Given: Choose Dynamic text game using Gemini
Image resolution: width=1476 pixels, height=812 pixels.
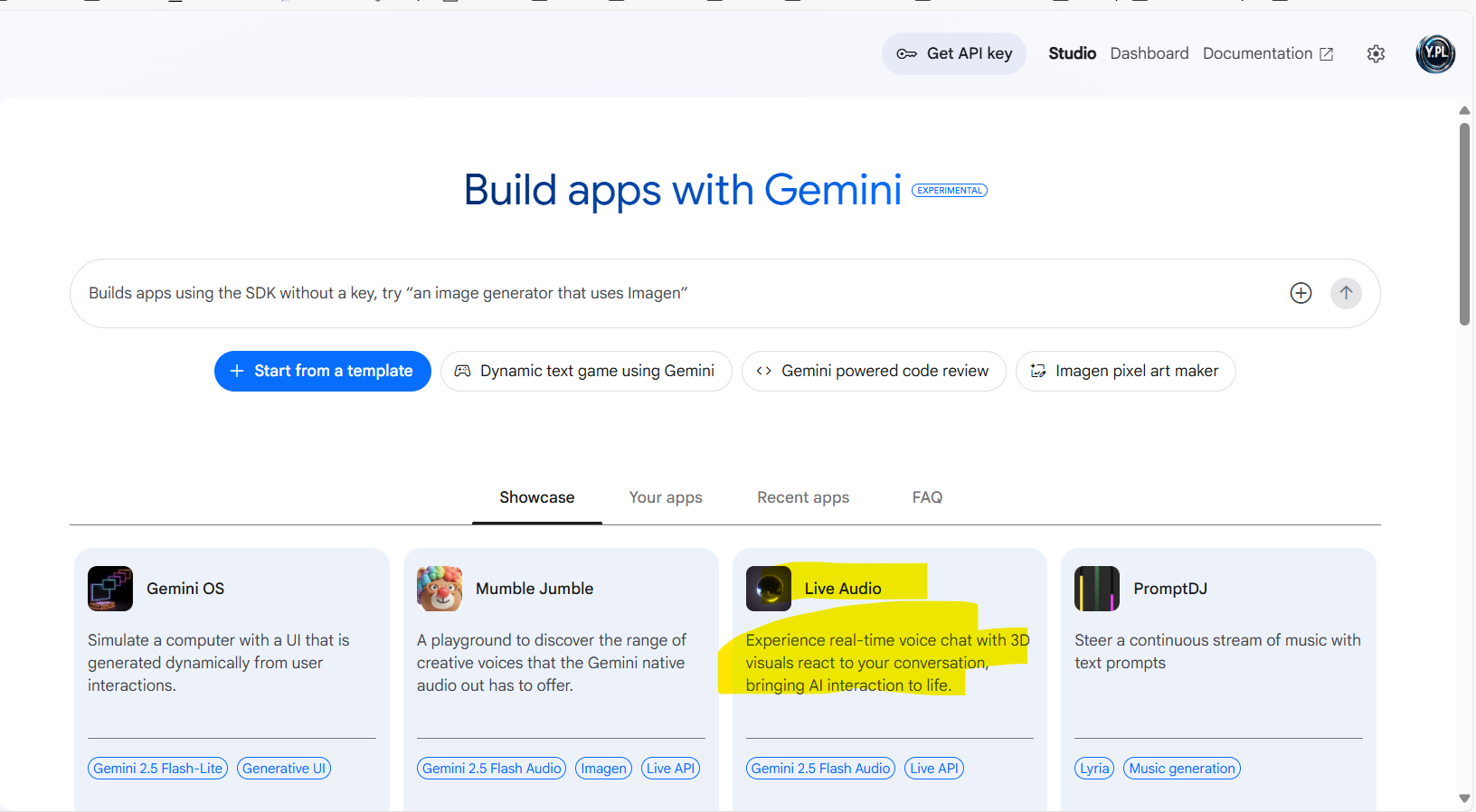Looking at the screenshot, I should pos(586,371).
